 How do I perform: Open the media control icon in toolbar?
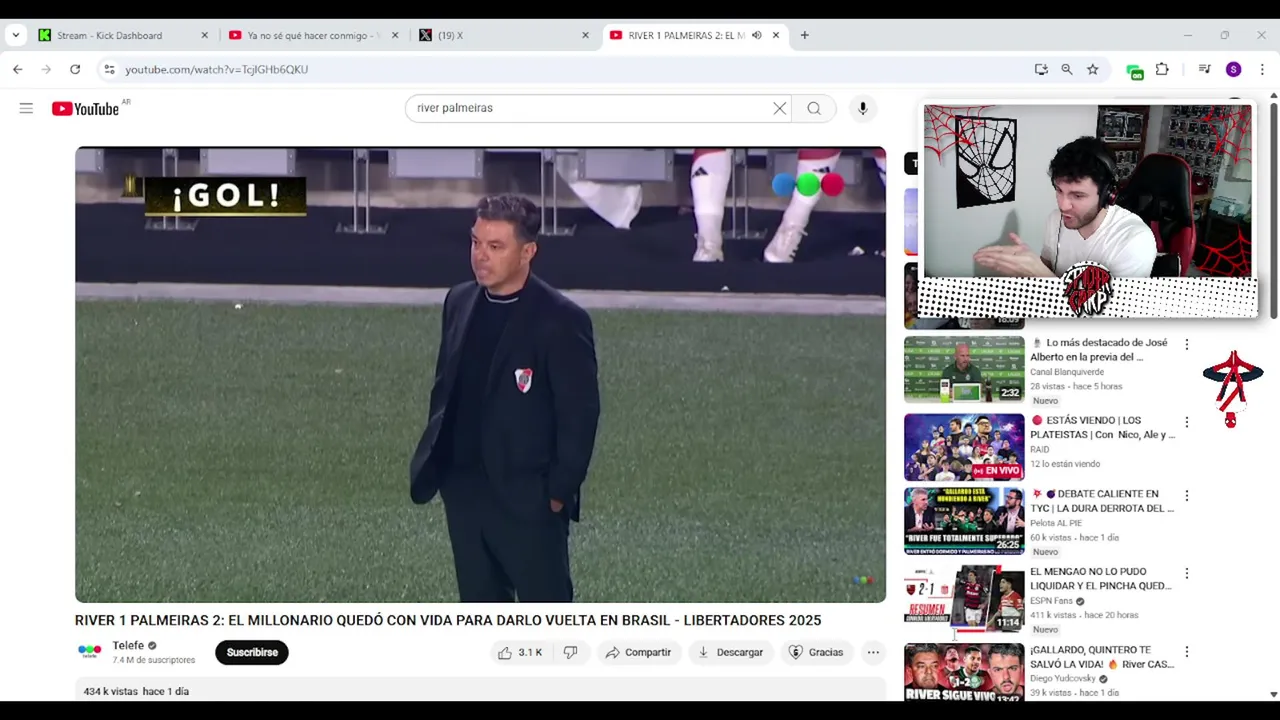point(1205,69)
